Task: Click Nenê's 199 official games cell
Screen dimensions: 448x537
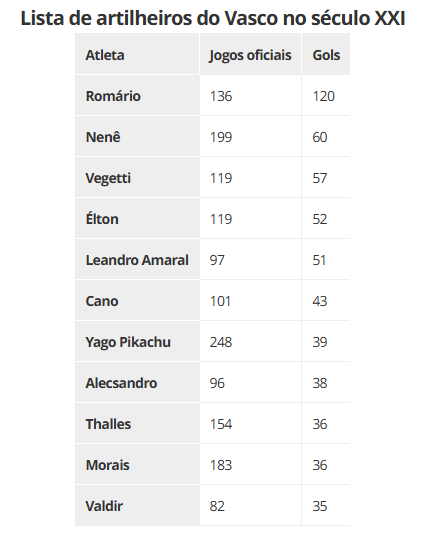Action: (x=250, y=137)
